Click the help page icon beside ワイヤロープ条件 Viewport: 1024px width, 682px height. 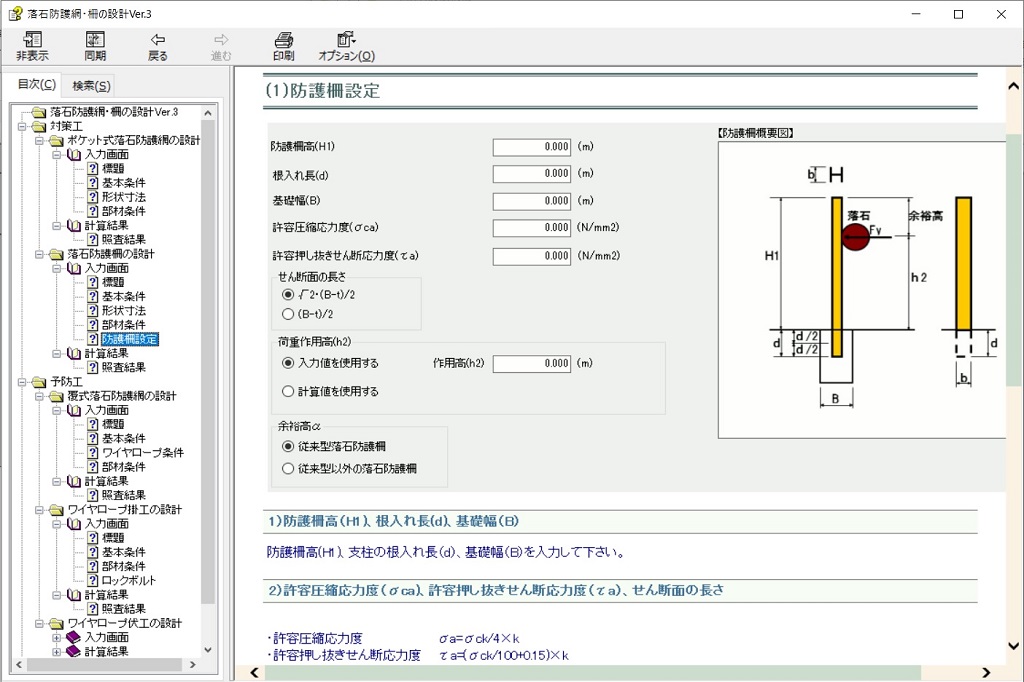pyautogui.click(x=93, y=453)
